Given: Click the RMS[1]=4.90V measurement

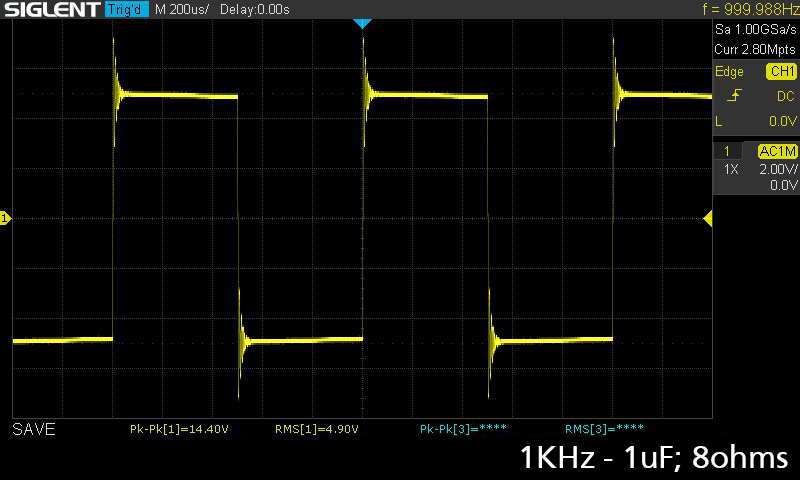Looking at the screenshot, I should click(317, 429).
